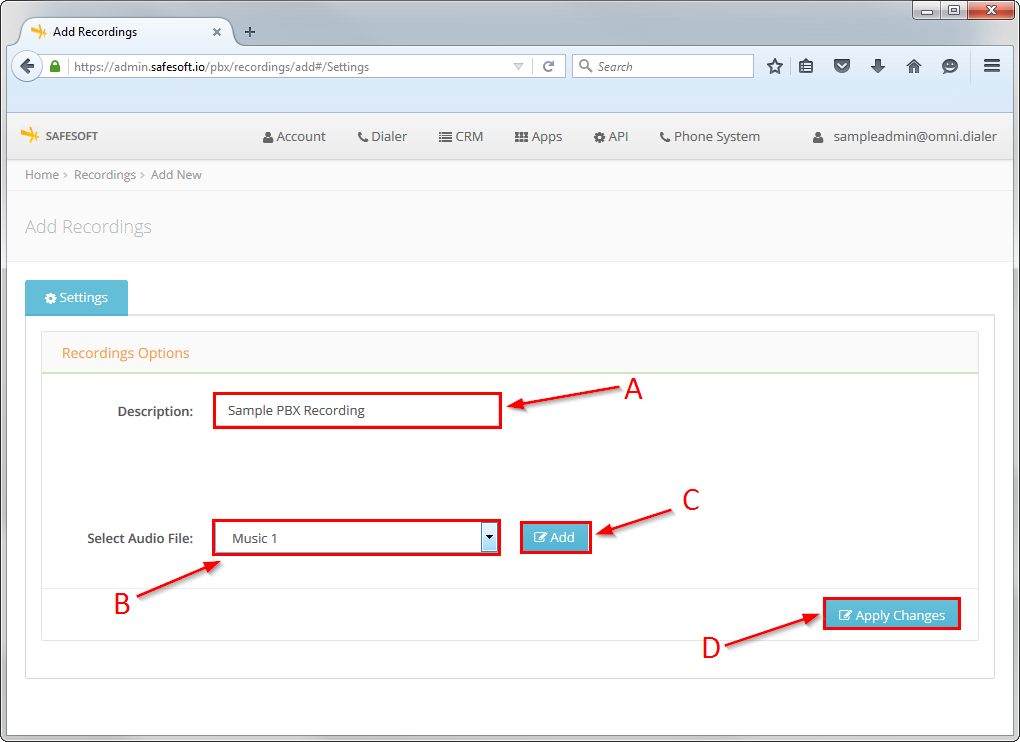Open the Apps menu

click(539, 137)
